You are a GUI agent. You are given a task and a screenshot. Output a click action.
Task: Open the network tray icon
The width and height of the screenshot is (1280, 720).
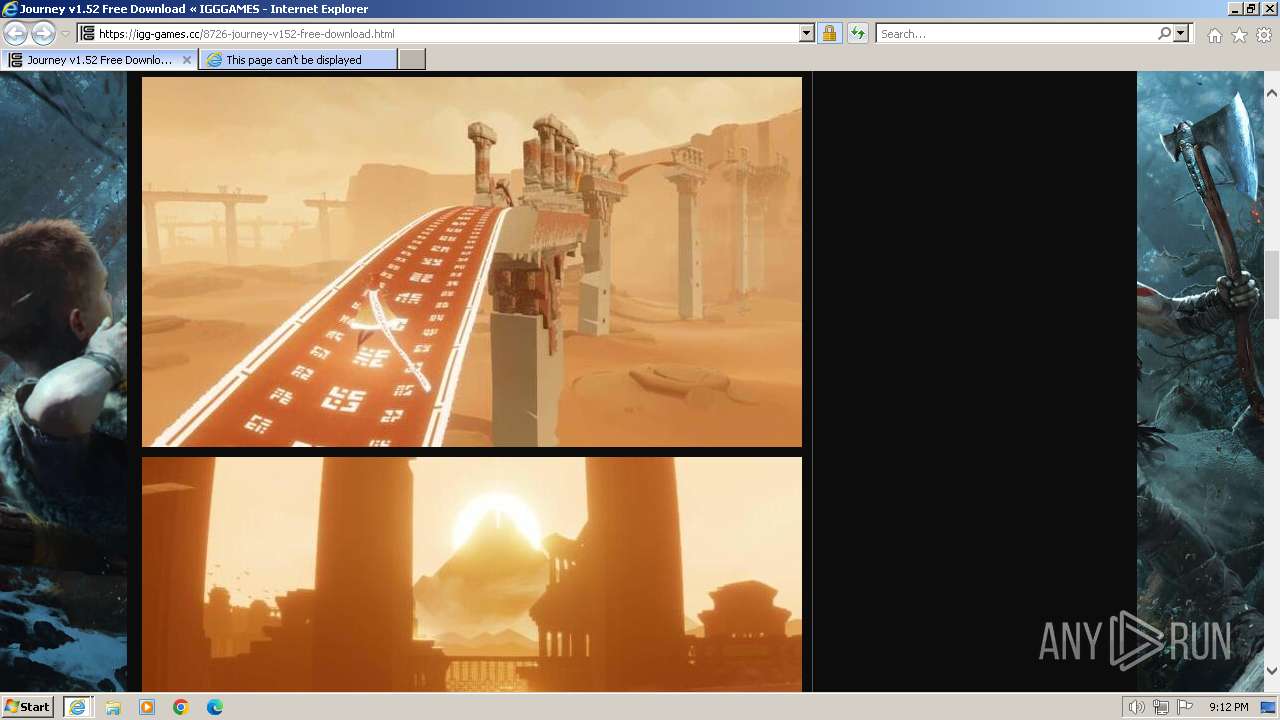point(1161,707)
